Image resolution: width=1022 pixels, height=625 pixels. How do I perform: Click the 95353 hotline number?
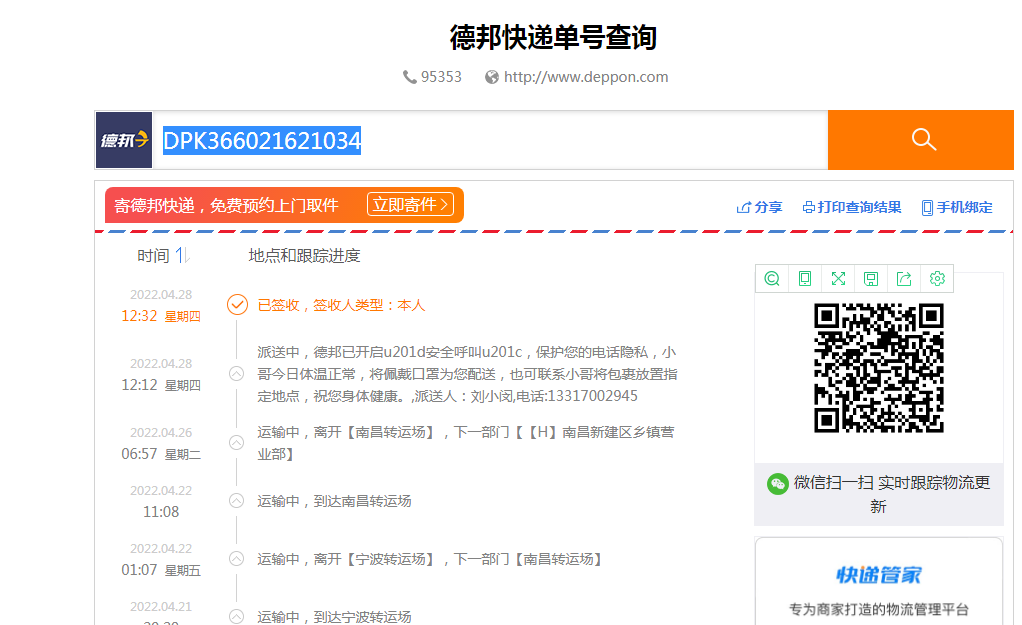tap(441, 77)
